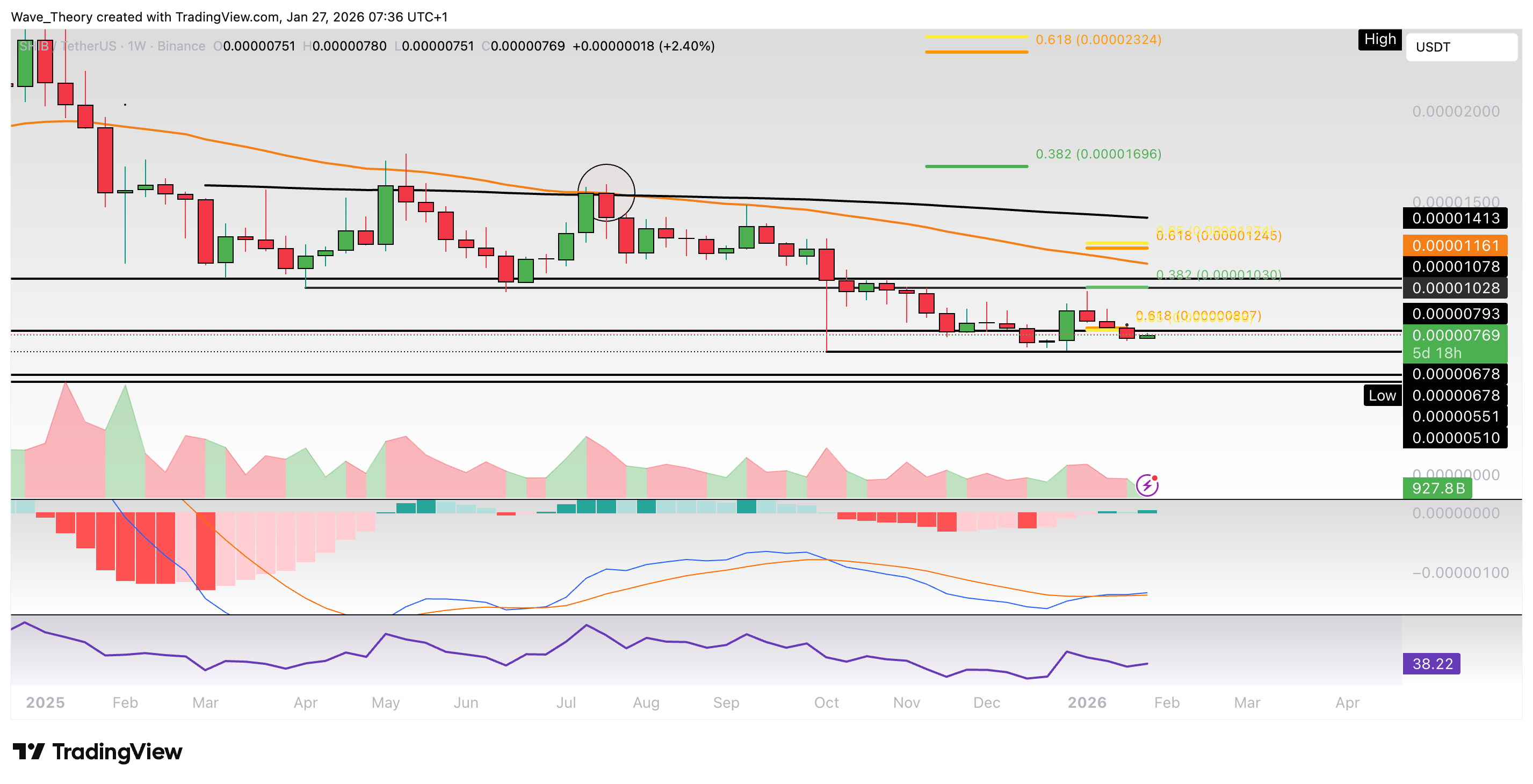The image size is (1533, 784).
Task: Click the green 927.8B volume label
Action: (1437, 488)
